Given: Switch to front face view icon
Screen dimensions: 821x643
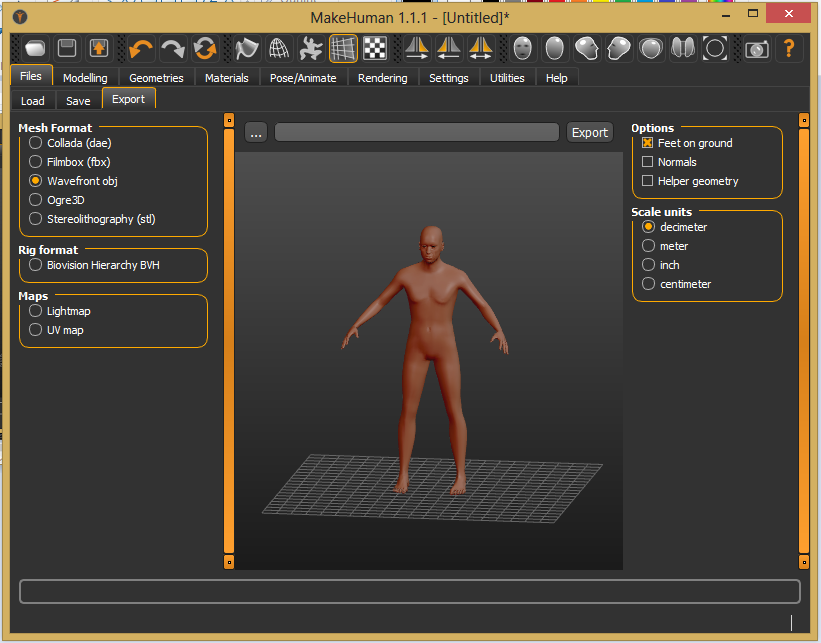Looking at the screenshot, I should click(x=523, y=49).
